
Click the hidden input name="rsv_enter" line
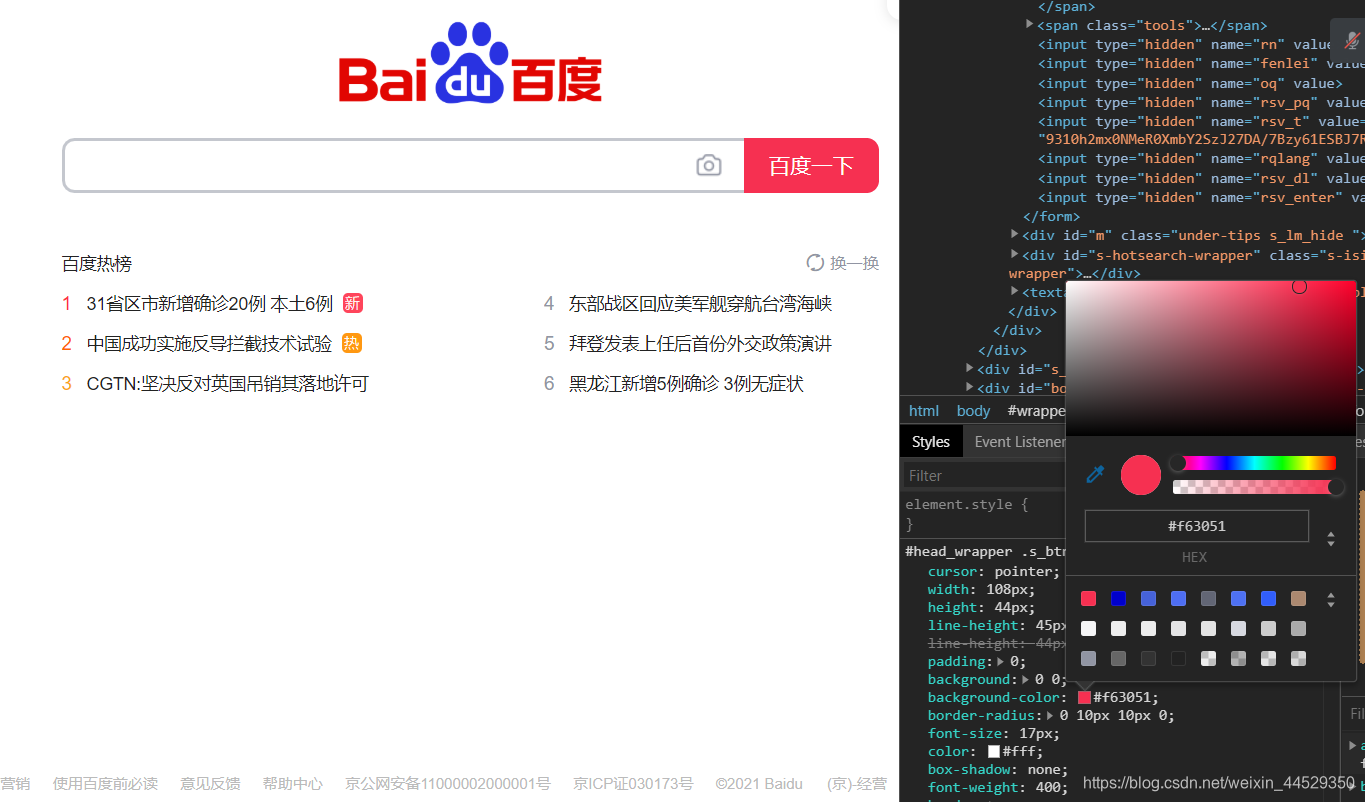[x=1201, y=197]
